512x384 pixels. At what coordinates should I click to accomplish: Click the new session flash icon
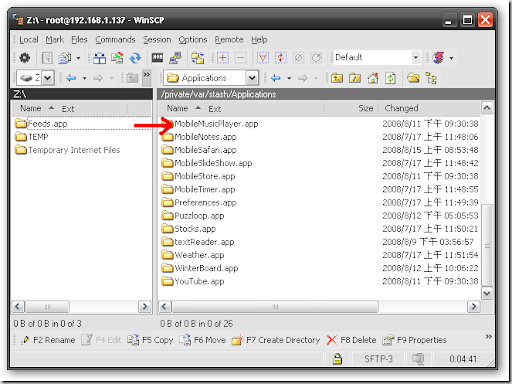point(438,58)
